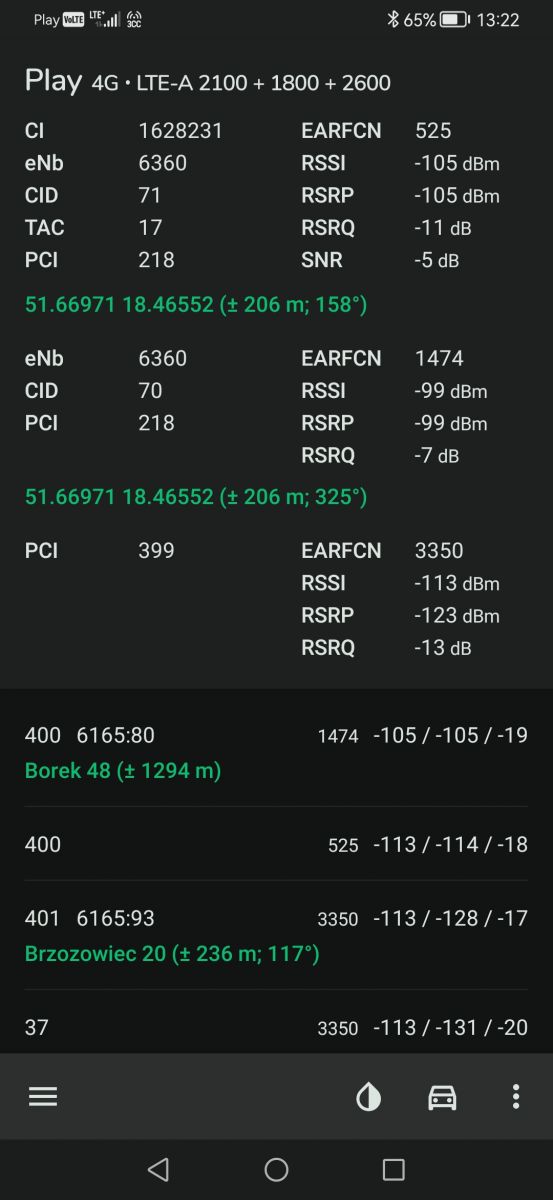This screenshot has width=553, height=1200.
Task: Tap the VoLTE indicator in status bar
Action: [73, 19]
